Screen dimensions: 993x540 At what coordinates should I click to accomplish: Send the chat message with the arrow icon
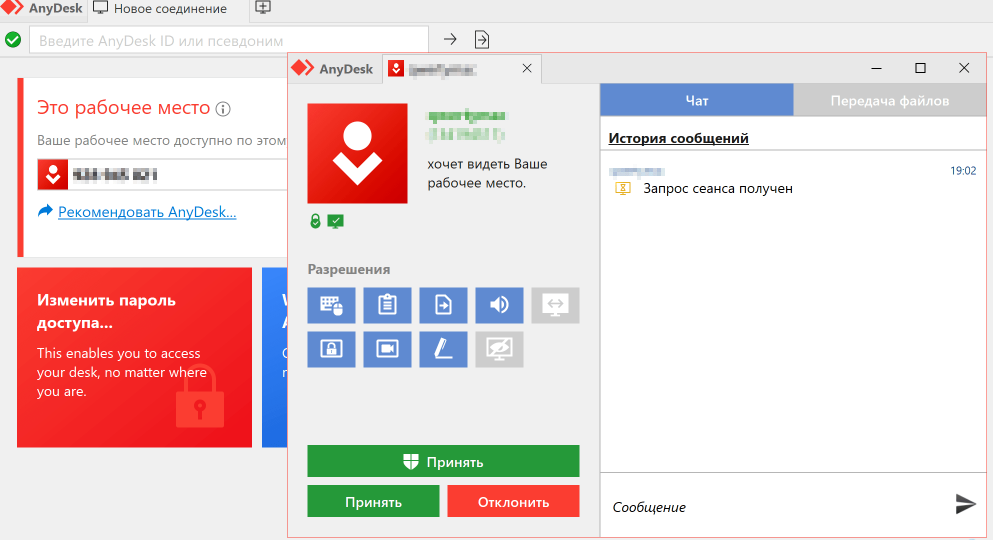pyautogui.click(x=965, y=504)
